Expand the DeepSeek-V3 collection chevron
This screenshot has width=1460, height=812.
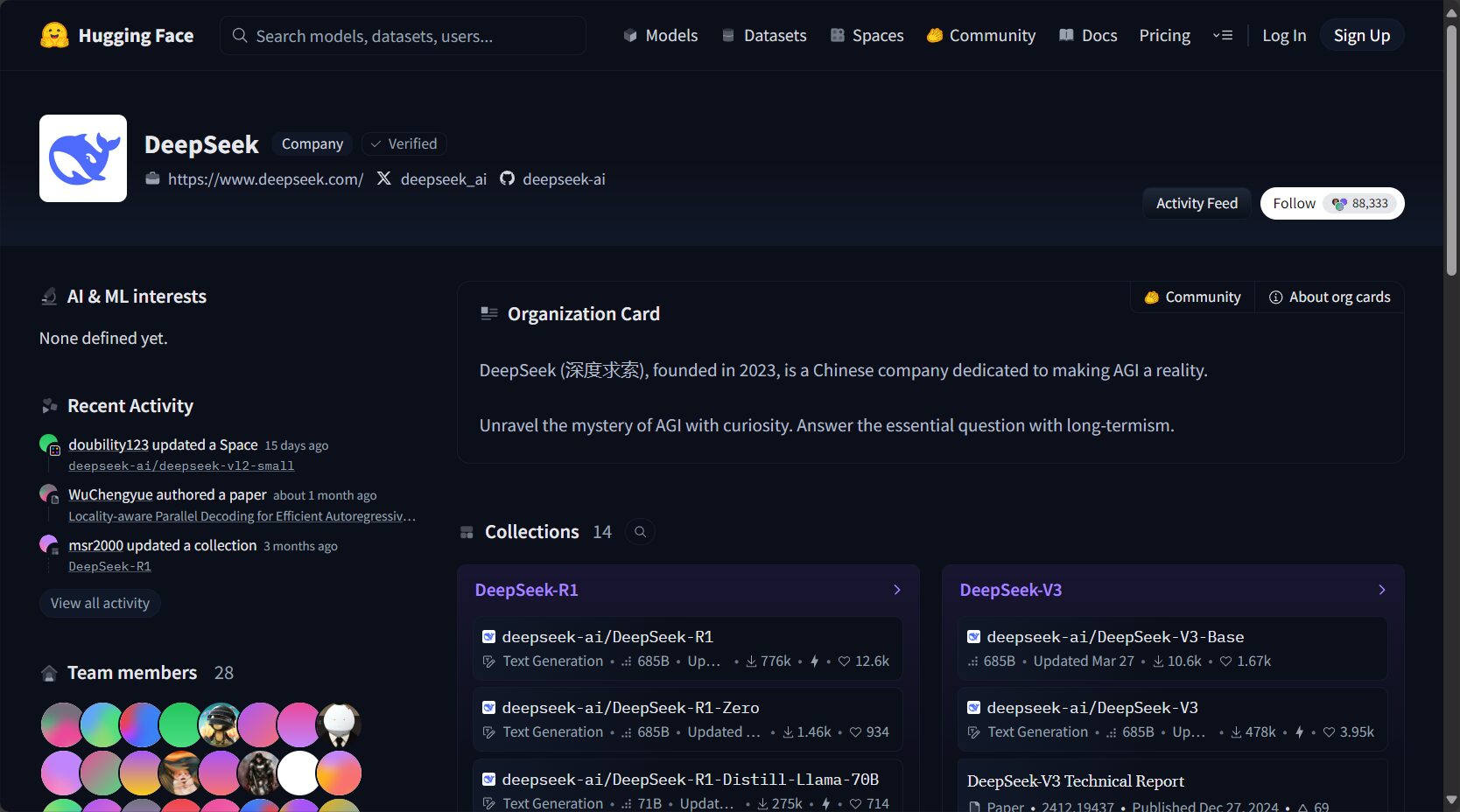coord(1382,590)
